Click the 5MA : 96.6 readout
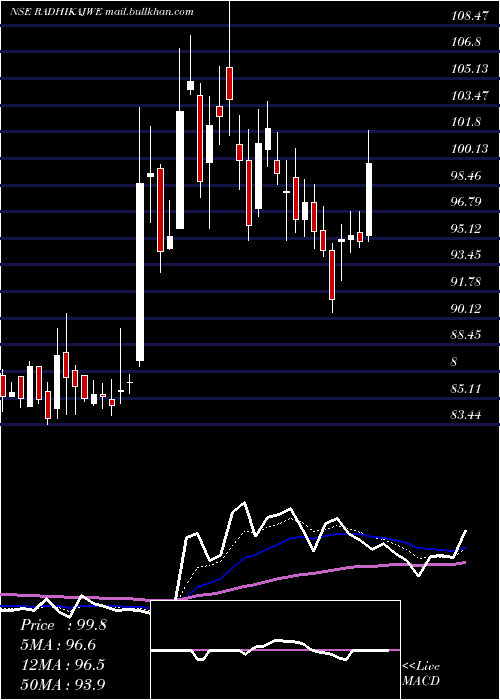This screenshot has height=700, width=500. (x=58, y=645)
